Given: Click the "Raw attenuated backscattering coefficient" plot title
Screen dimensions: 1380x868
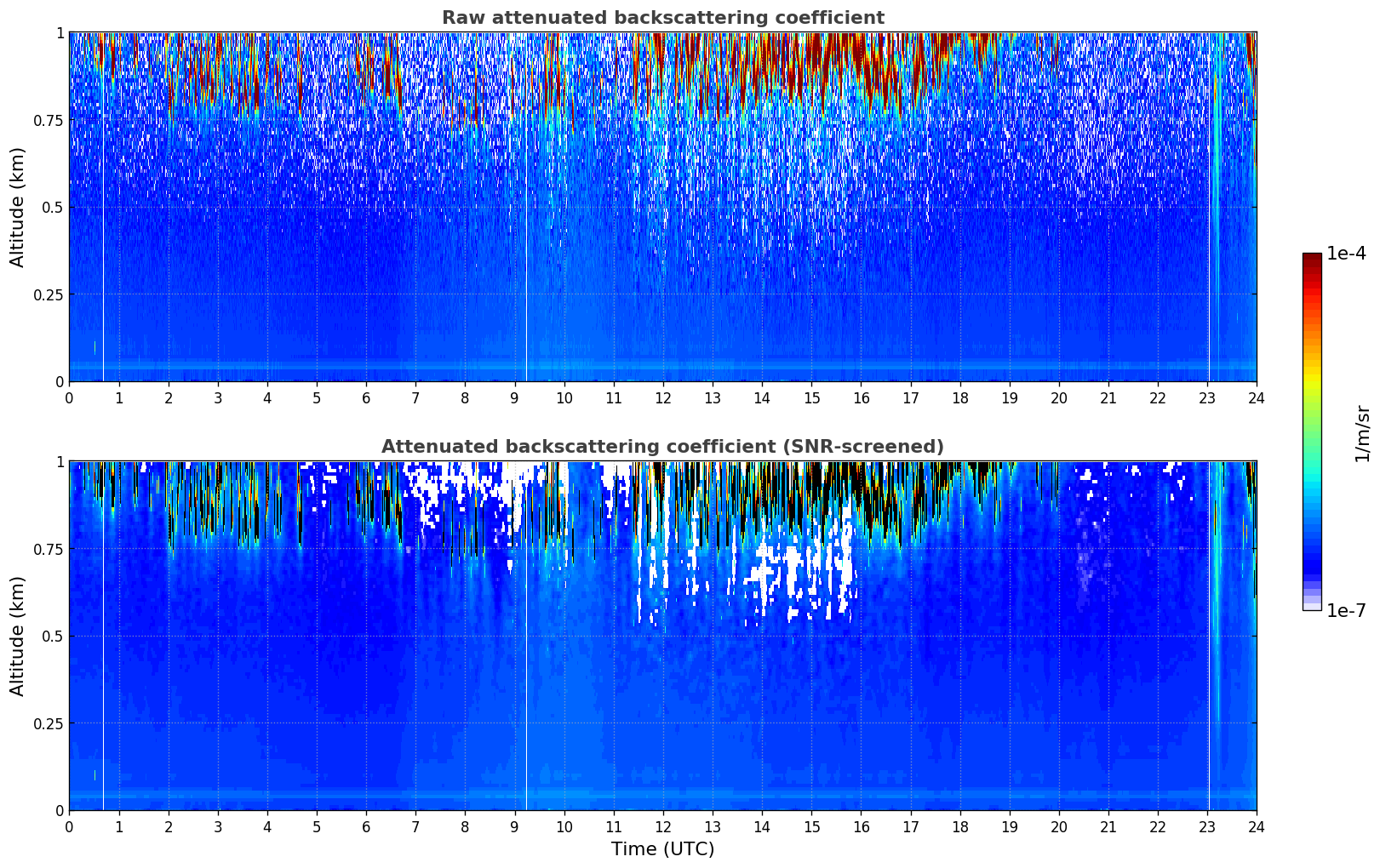Looking at the screenshot, I should [x=662, y=18].
